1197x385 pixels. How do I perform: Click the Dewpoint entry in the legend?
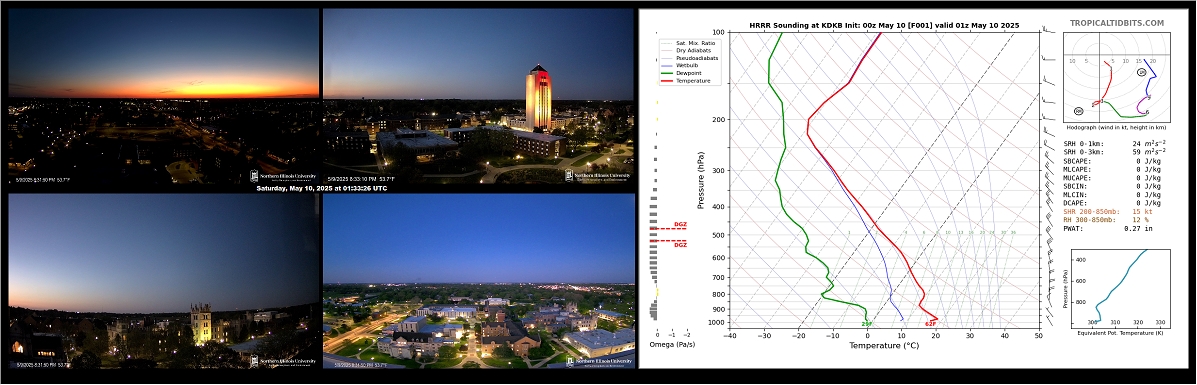pyautogui.click(x=689, y=73)
